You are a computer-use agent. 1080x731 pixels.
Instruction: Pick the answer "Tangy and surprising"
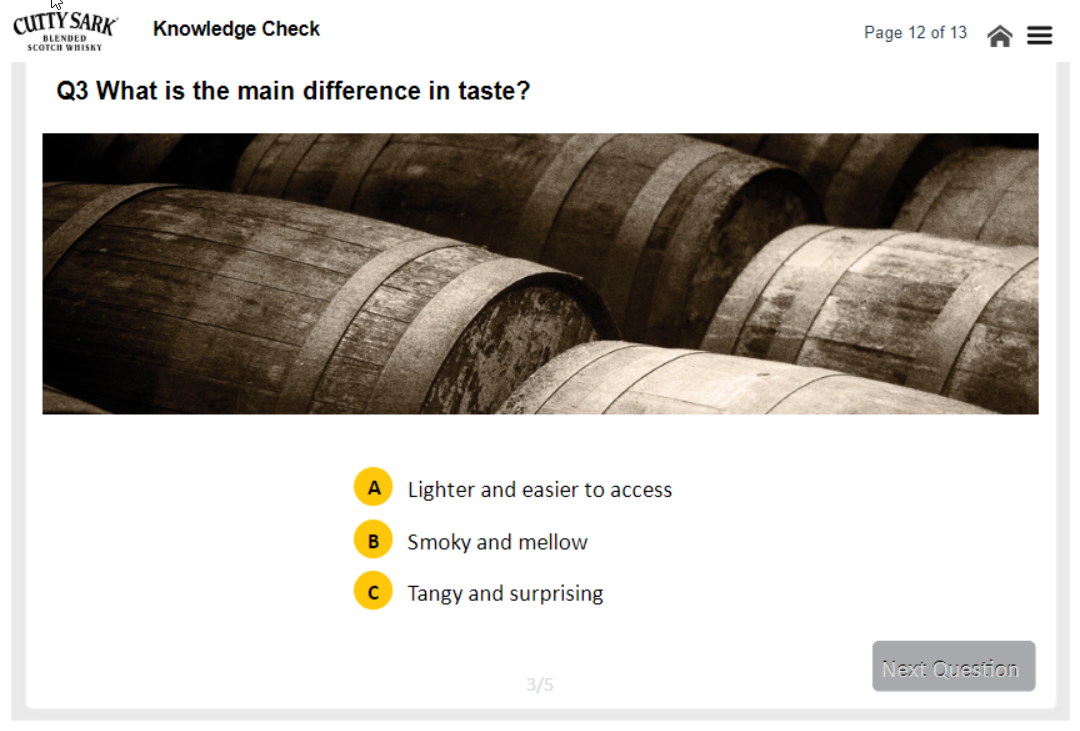pyautogui.click(x=505, y=593)
